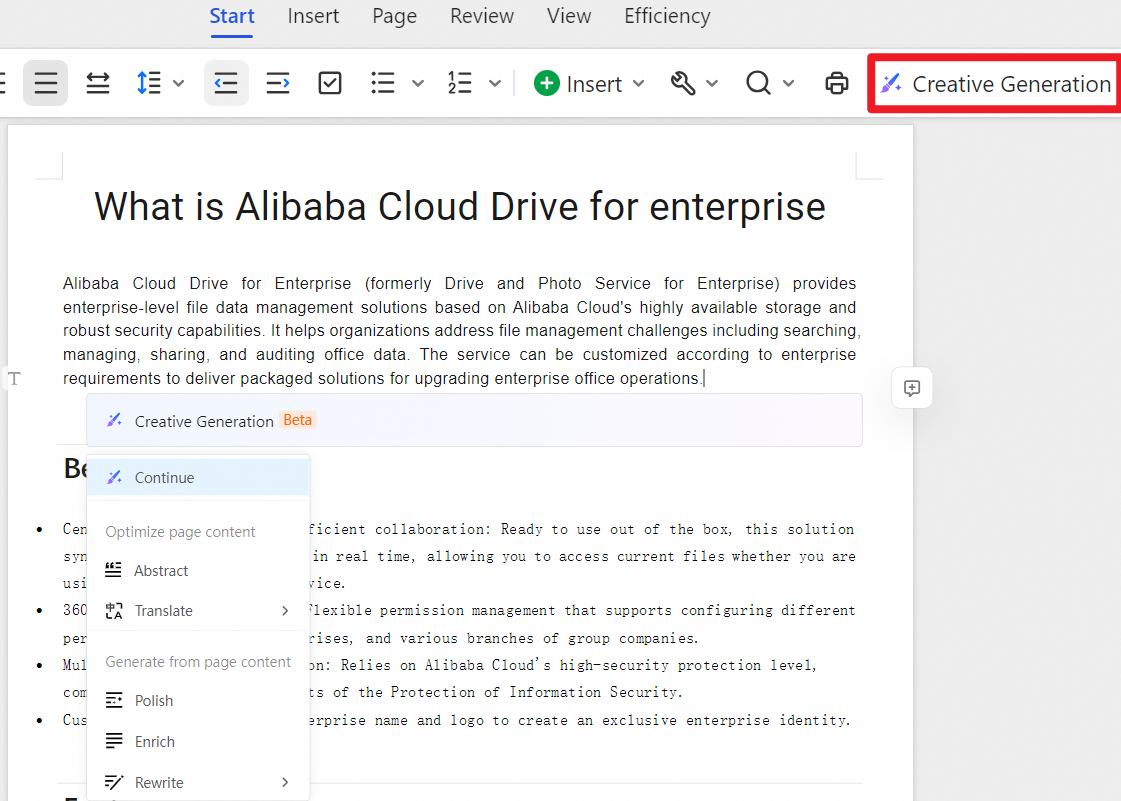Open the Efficiency tab

[667, 16]
